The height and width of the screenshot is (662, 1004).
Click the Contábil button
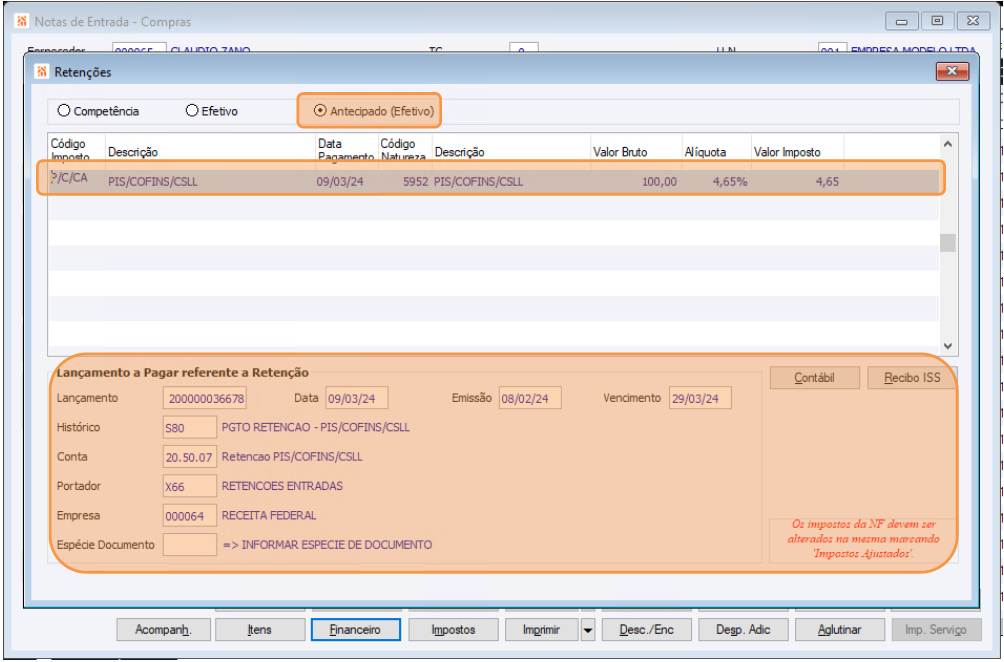(x=814, y=378)
